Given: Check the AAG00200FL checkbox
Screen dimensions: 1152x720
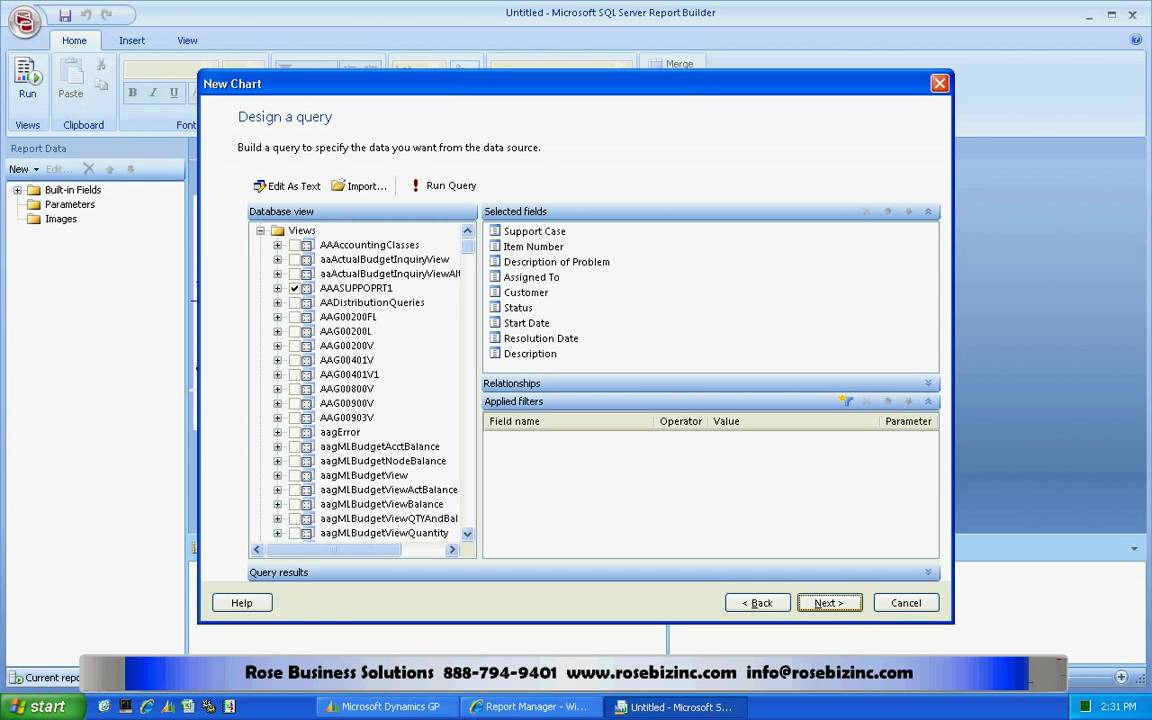Looking at the screenshot, I should pyautogui.click(x=295, y=317).
